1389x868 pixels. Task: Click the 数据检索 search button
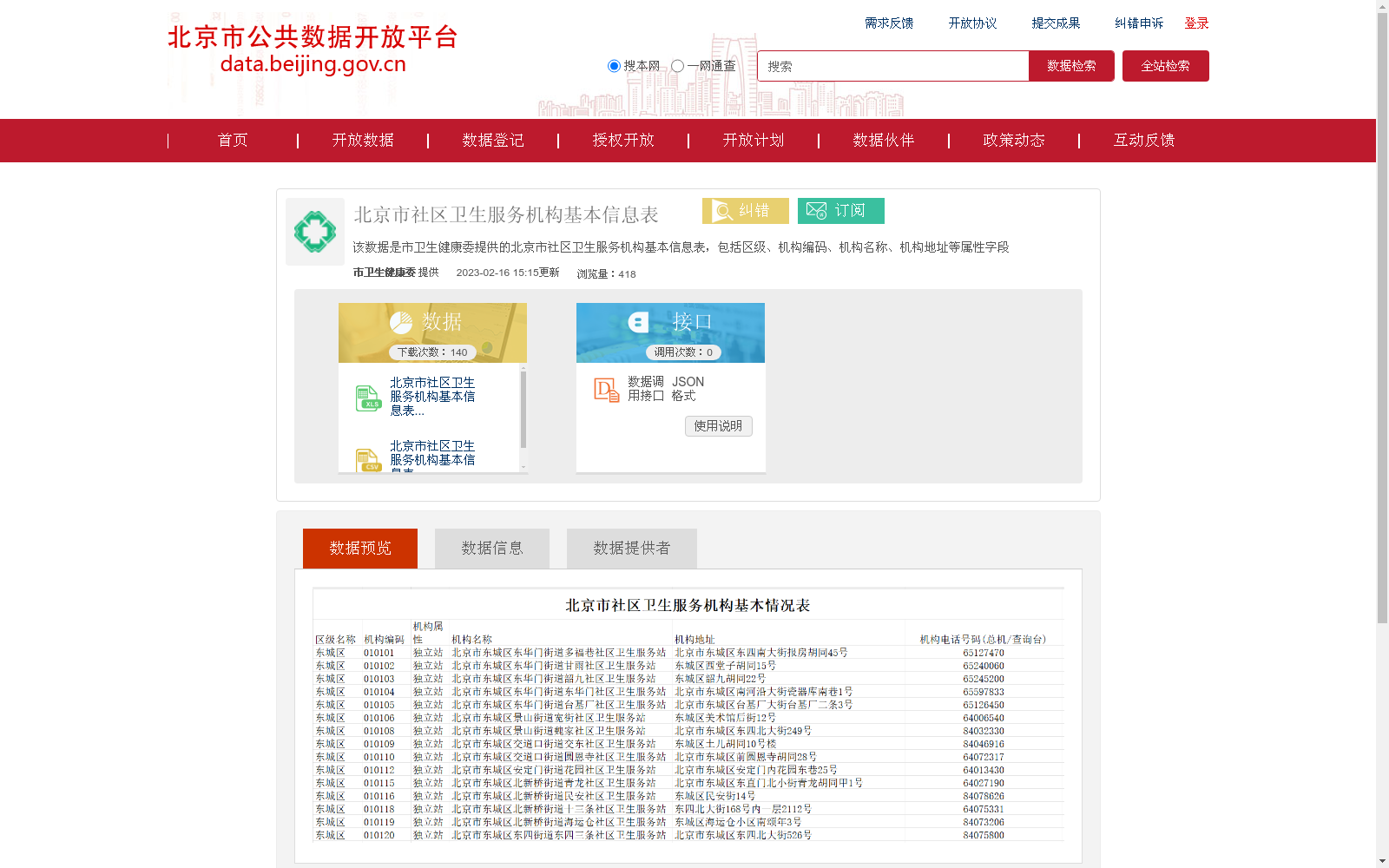[x=1071, y=66]
